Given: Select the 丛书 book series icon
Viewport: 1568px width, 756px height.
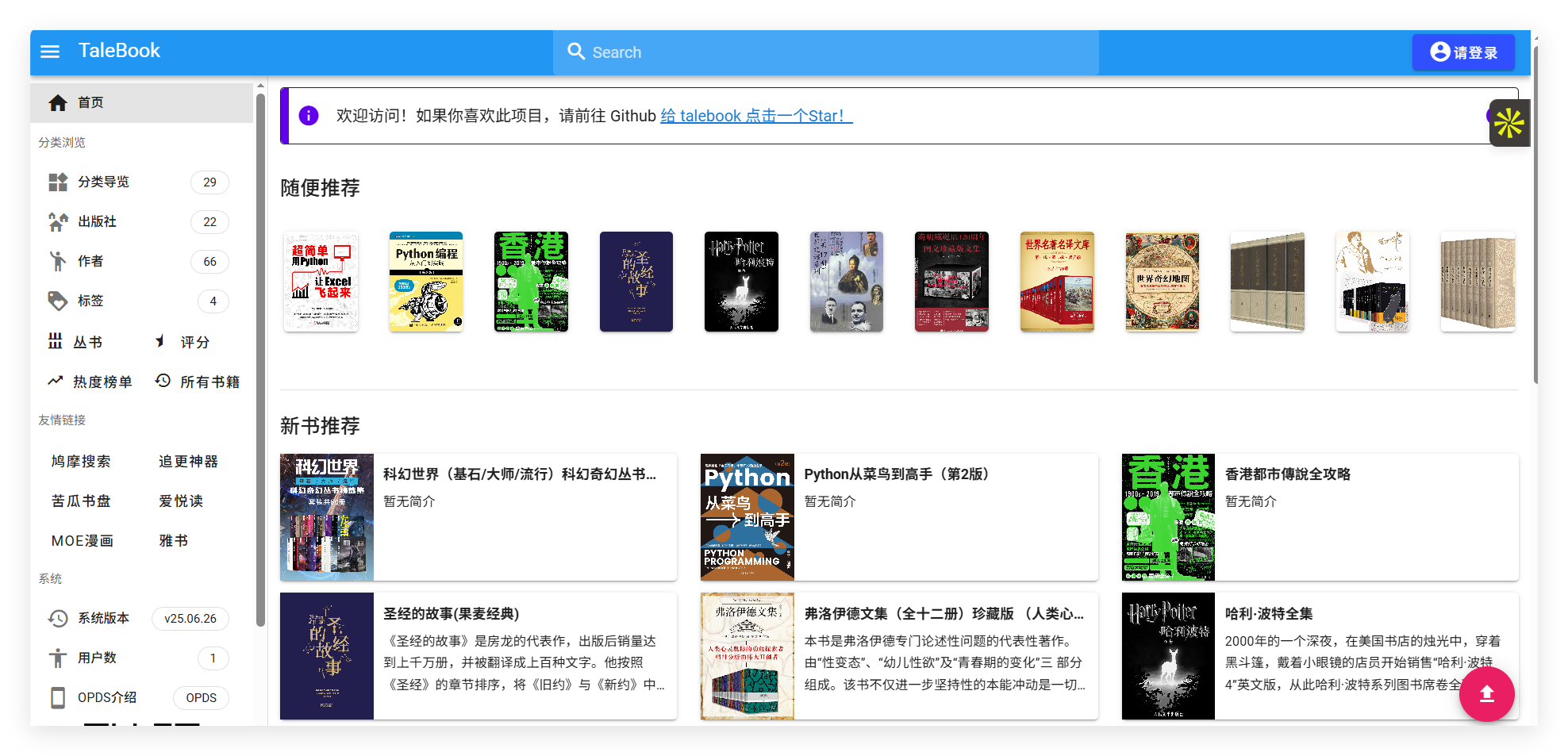Looking at the screenshot, I should coord(56,341).
